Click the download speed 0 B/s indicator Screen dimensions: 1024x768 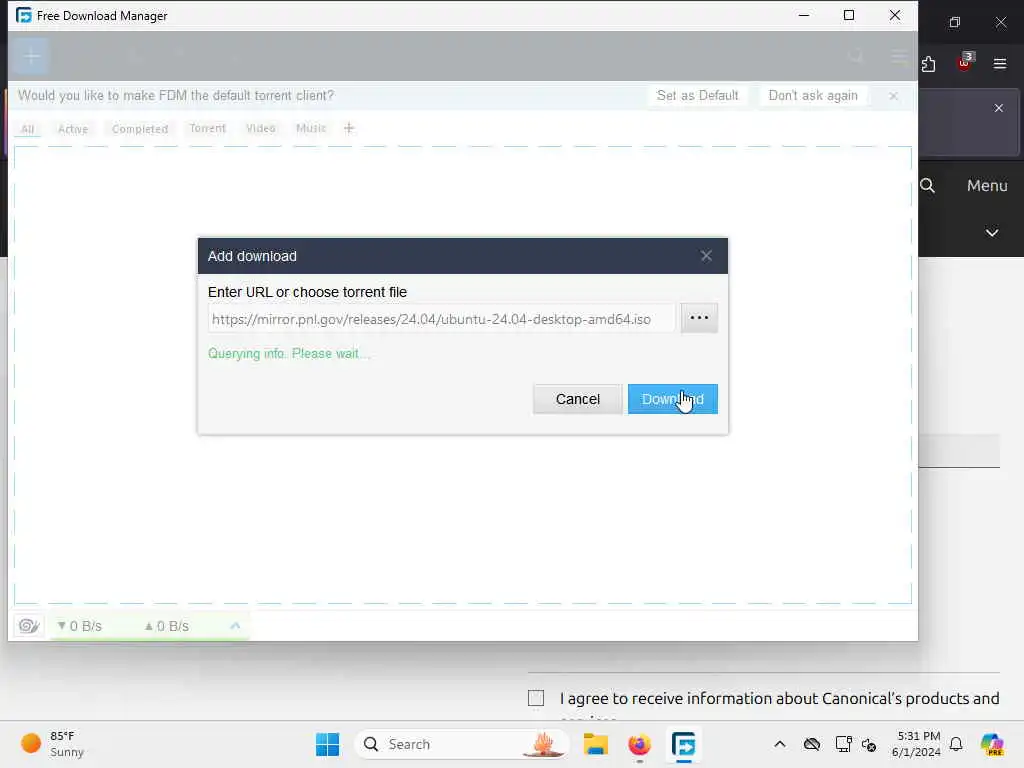[80, 626]
